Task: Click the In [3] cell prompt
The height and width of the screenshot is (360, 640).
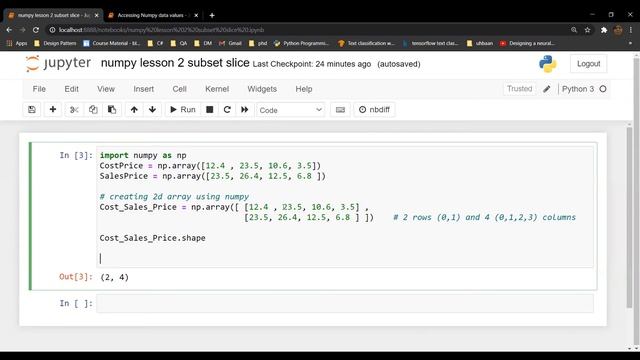Action: [76, 155]
